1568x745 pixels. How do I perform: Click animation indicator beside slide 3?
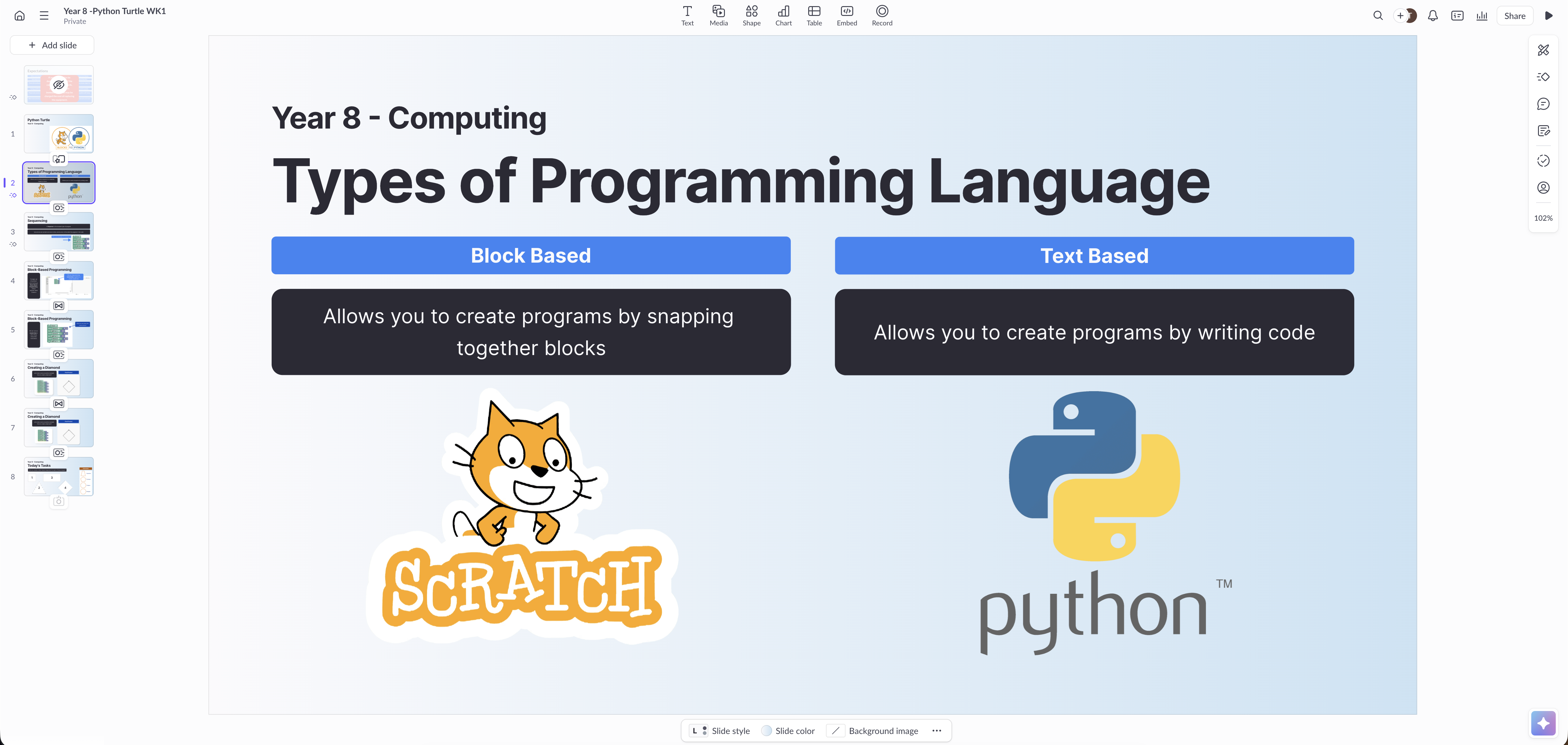[13, 245]
